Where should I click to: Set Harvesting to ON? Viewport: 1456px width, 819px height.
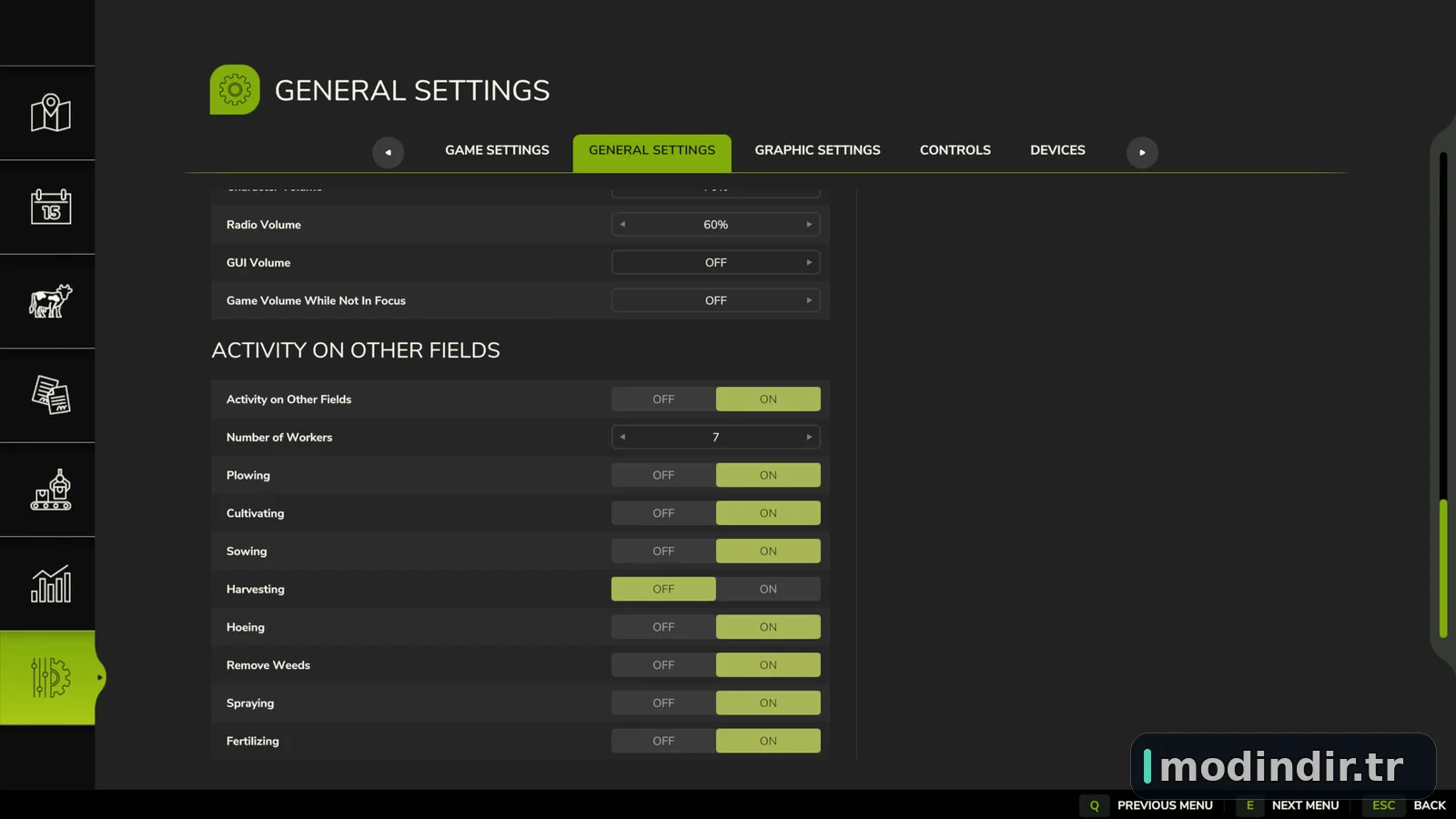click(x=768, y=590)
